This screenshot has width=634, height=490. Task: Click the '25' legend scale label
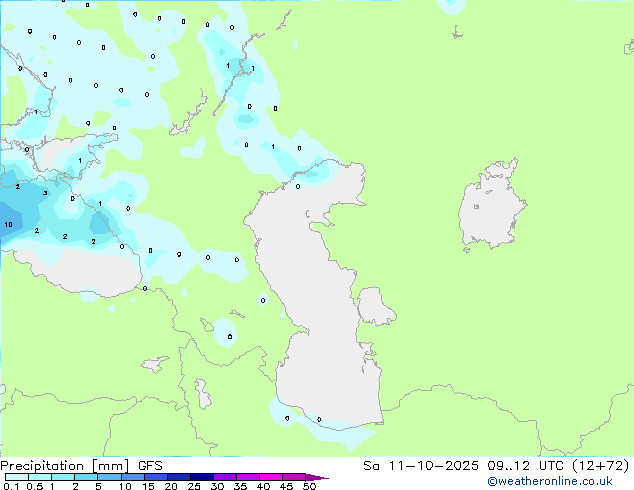click(194, 486)
